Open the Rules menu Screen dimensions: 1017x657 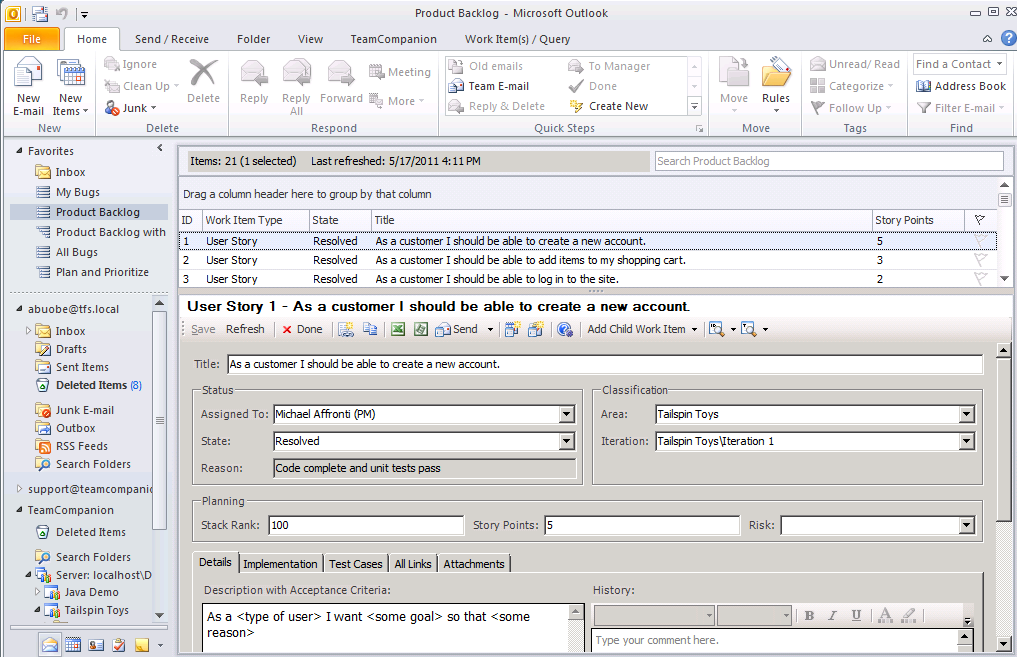(776, 84)
